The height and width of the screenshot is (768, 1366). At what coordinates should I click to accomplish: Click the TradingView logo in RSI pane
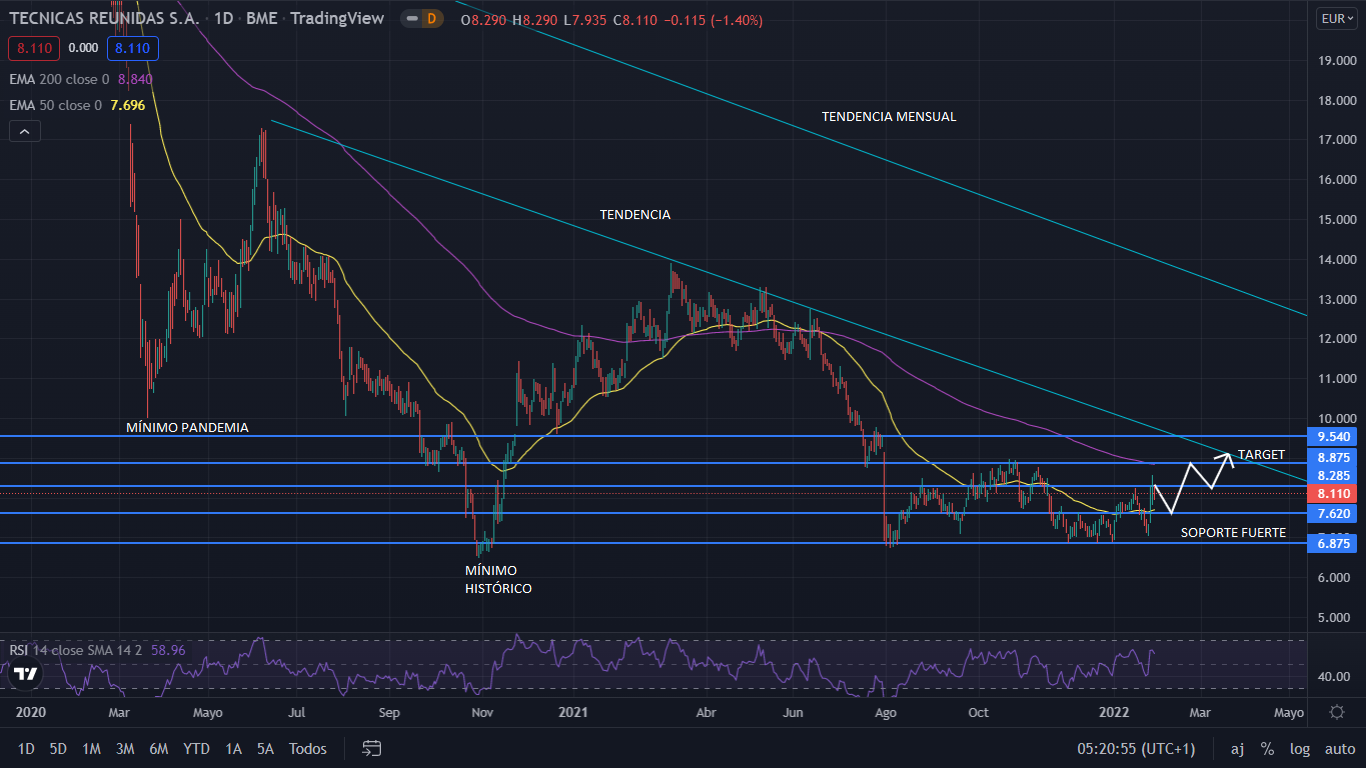26,674
